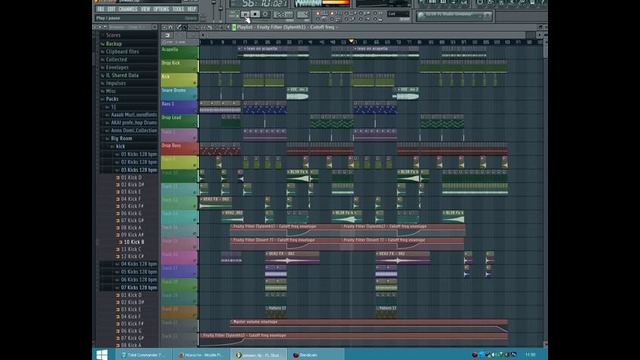Image resolution: width=640 pixels, height=360 pixels.
Task: Mute the Drop Kick track
Action: pyautogui.click(x=195, y=70)
